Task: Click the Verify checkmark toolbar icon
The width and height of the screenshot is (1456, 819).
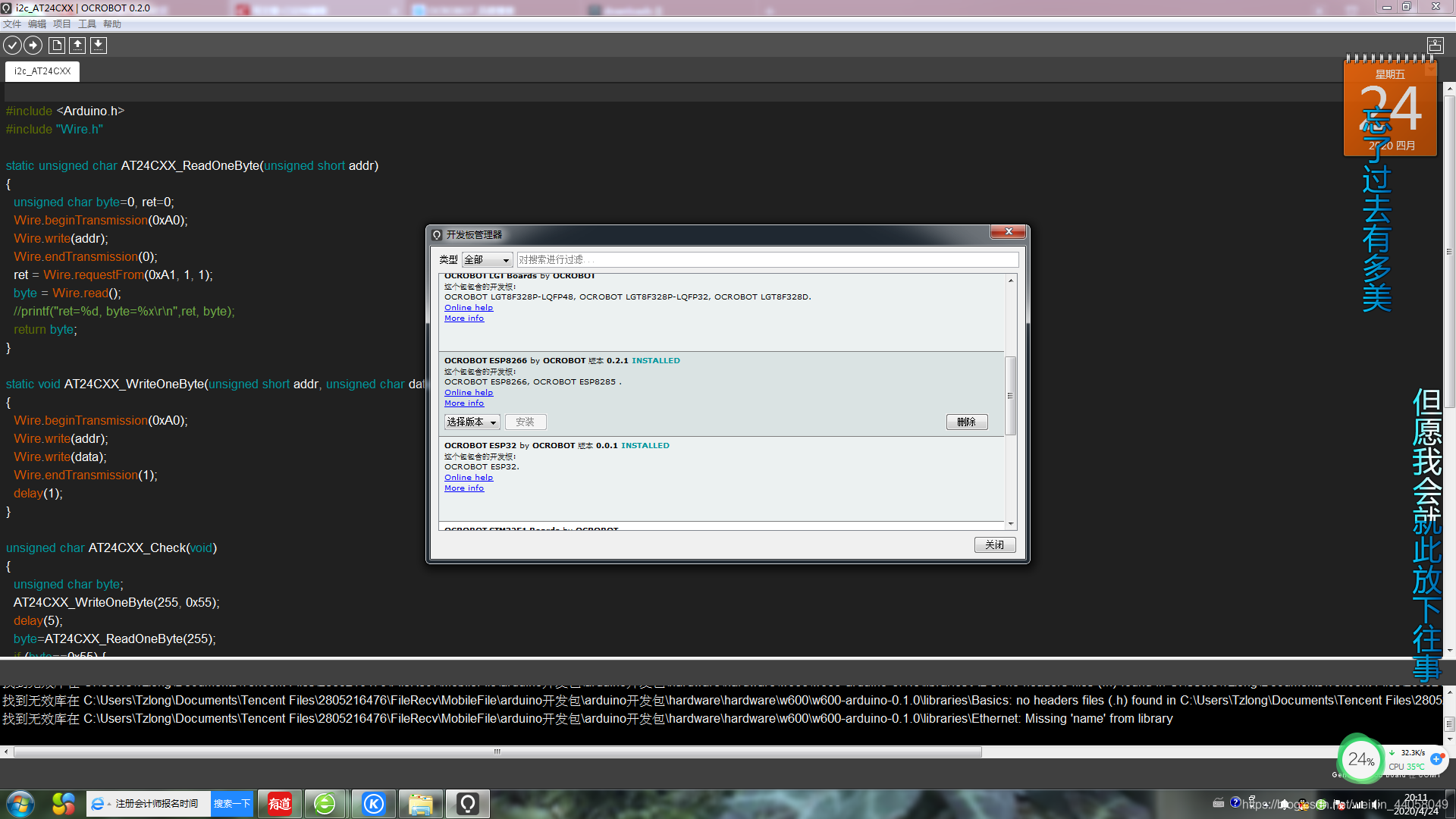Action: (12, 45)
